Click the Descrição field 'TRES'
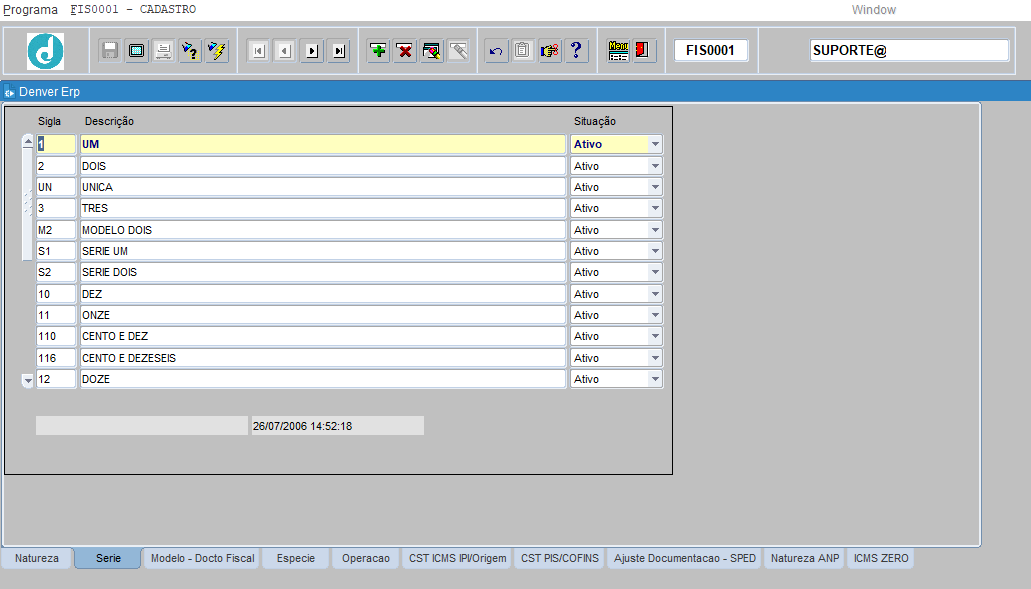 click(323, 208)
